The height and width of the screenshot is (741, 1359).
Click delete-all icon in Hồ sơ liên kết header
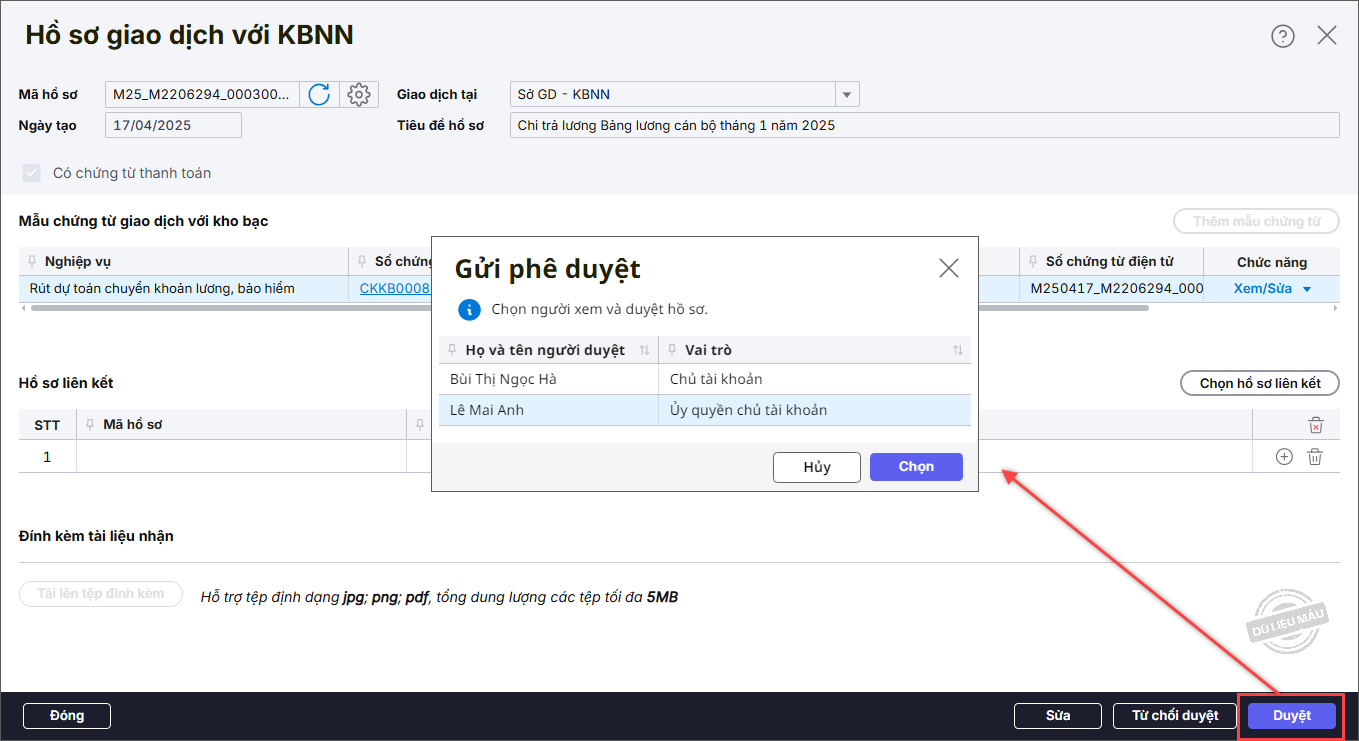point(1315,425)
